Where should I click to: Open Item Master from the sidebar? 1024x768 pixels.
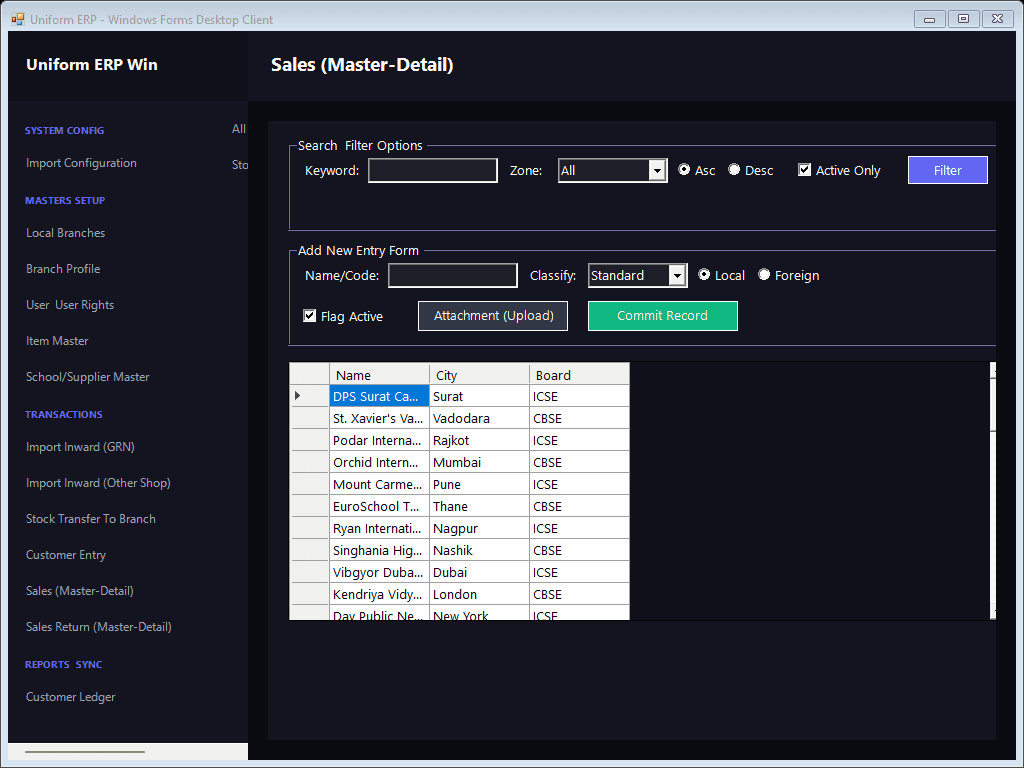[57, 341]
